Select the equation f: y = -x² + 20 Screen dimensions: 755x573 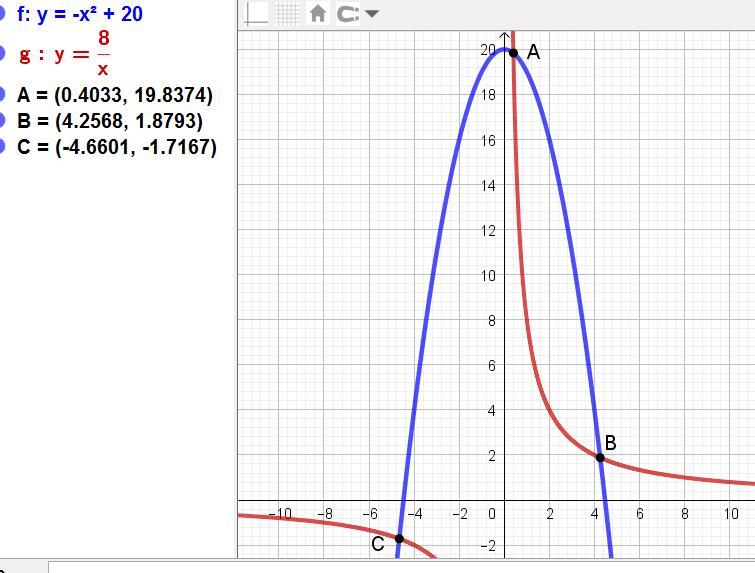click(x=79, y=15)
